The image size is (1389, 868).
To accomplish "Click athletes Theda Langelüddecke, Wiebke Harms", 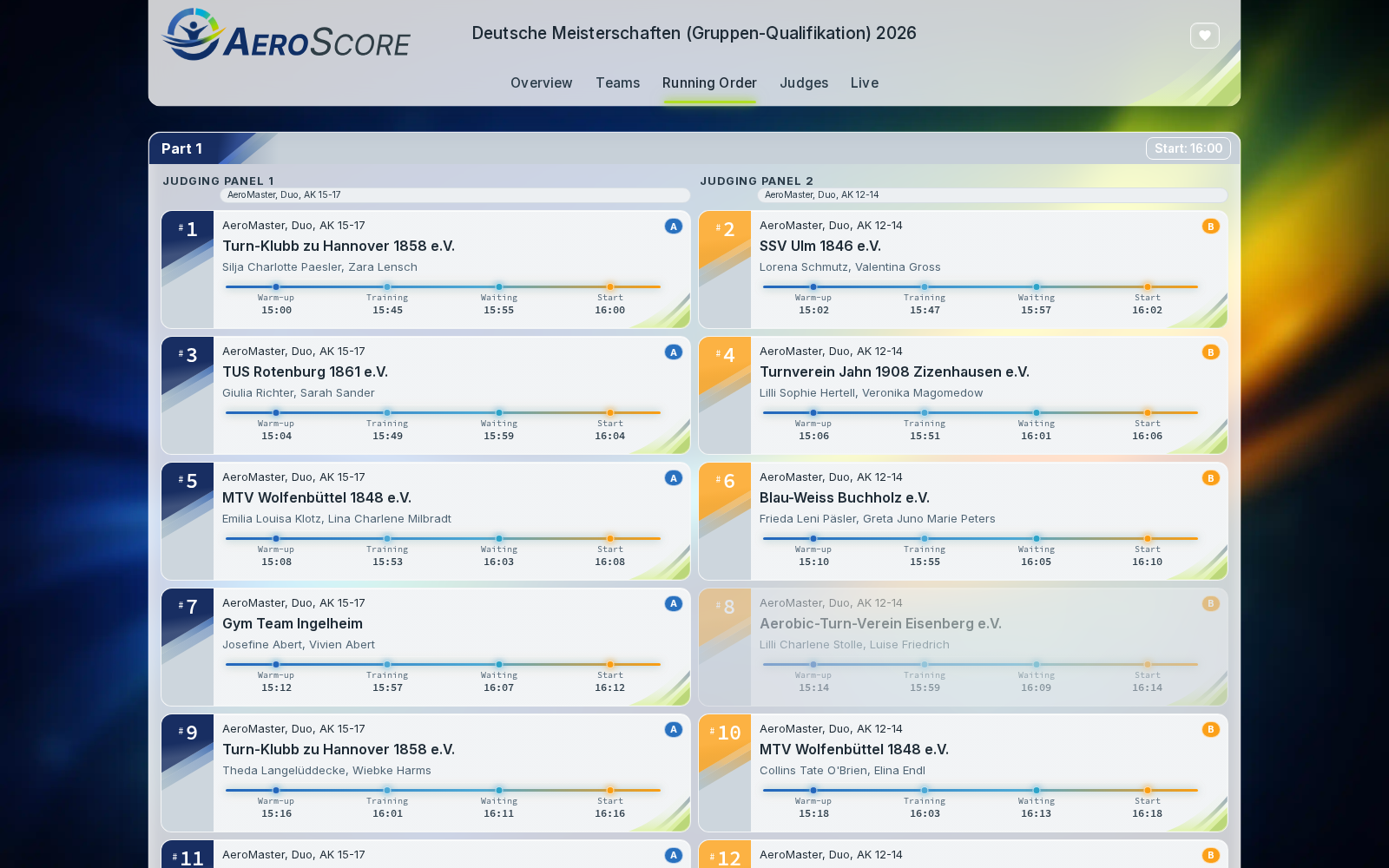I will point(326,771).
